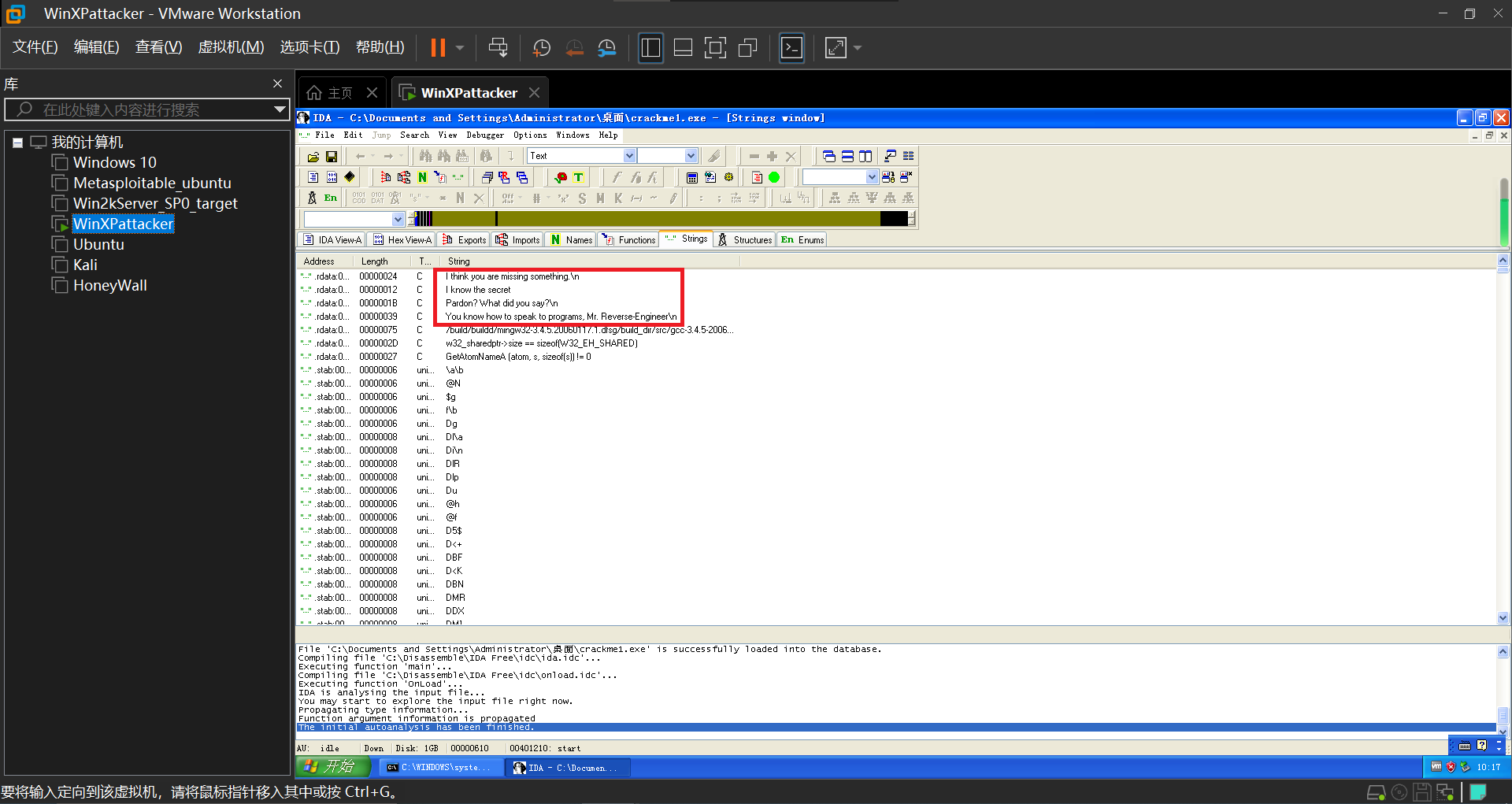Image resolution: width=1512 pixels, height=804 pixels.
Task: Click the green En enums toolbar icon
Action: coord(331,198)
